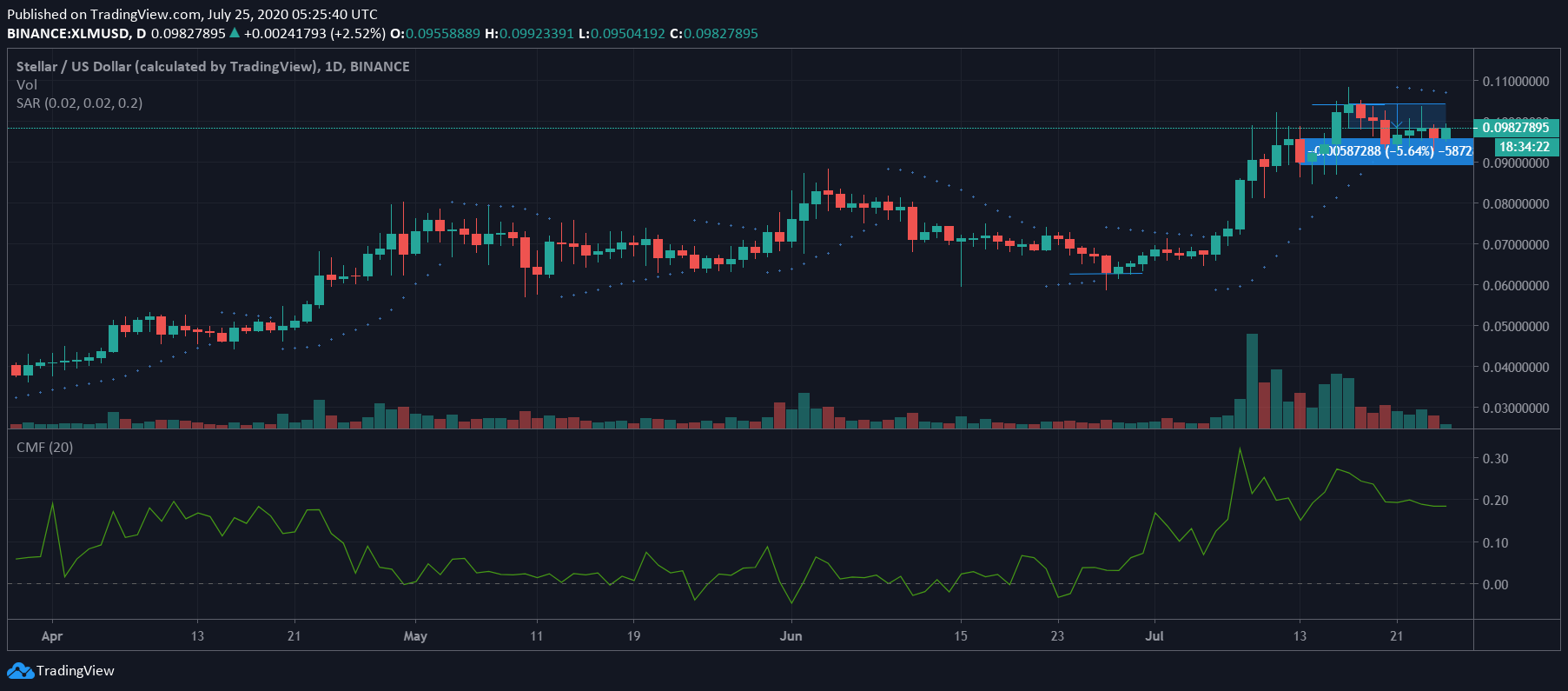Click the 0.05000000 price axis label
The height and width of the screenshot is (691, 1568).
coord(1516,327)
